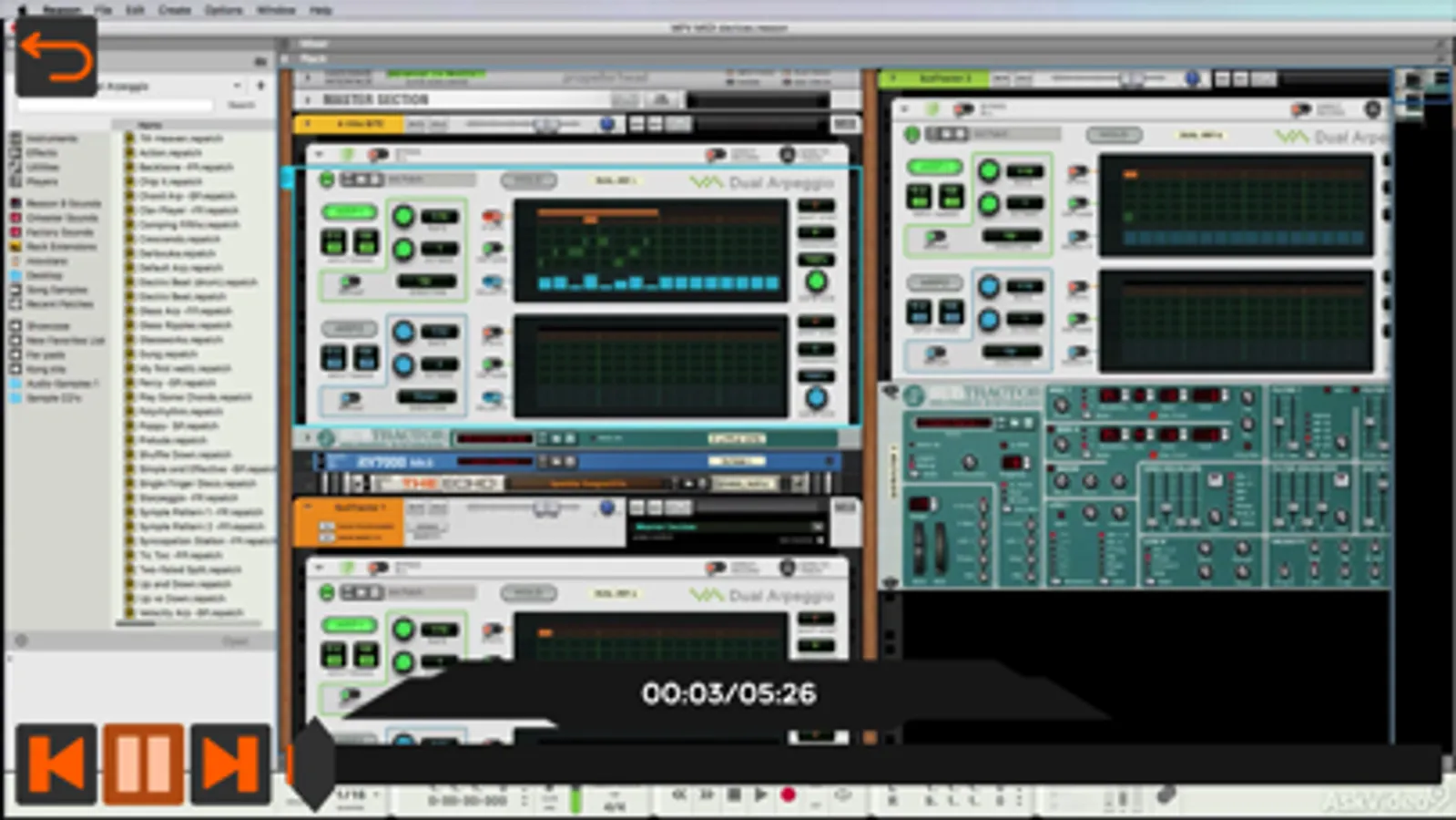
Task: Adjust the first mix channel pan knob
Action: tap(606, 124)
